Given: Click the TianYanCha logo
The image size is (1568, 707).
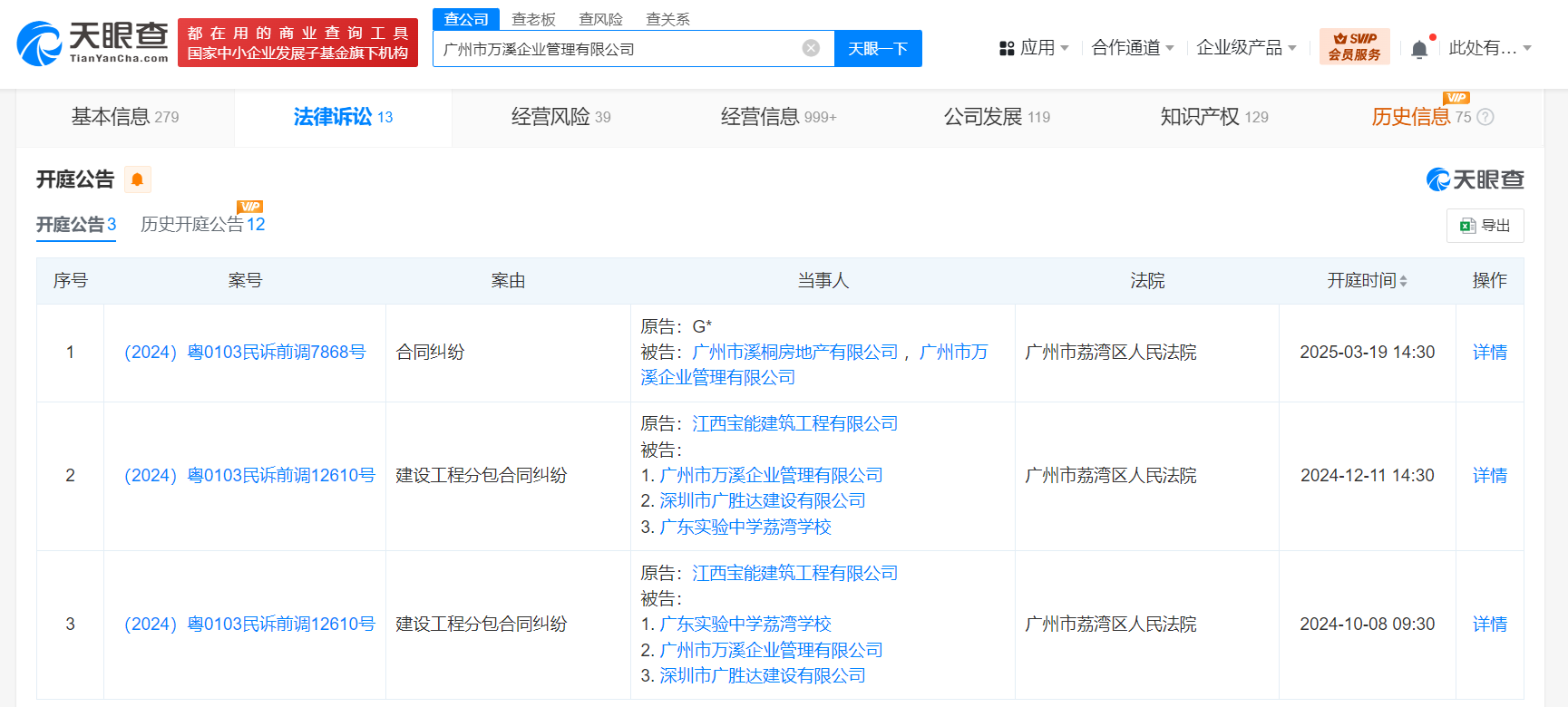Looking at the screenshot, I should pyautogui.click(x=93, y=43).
